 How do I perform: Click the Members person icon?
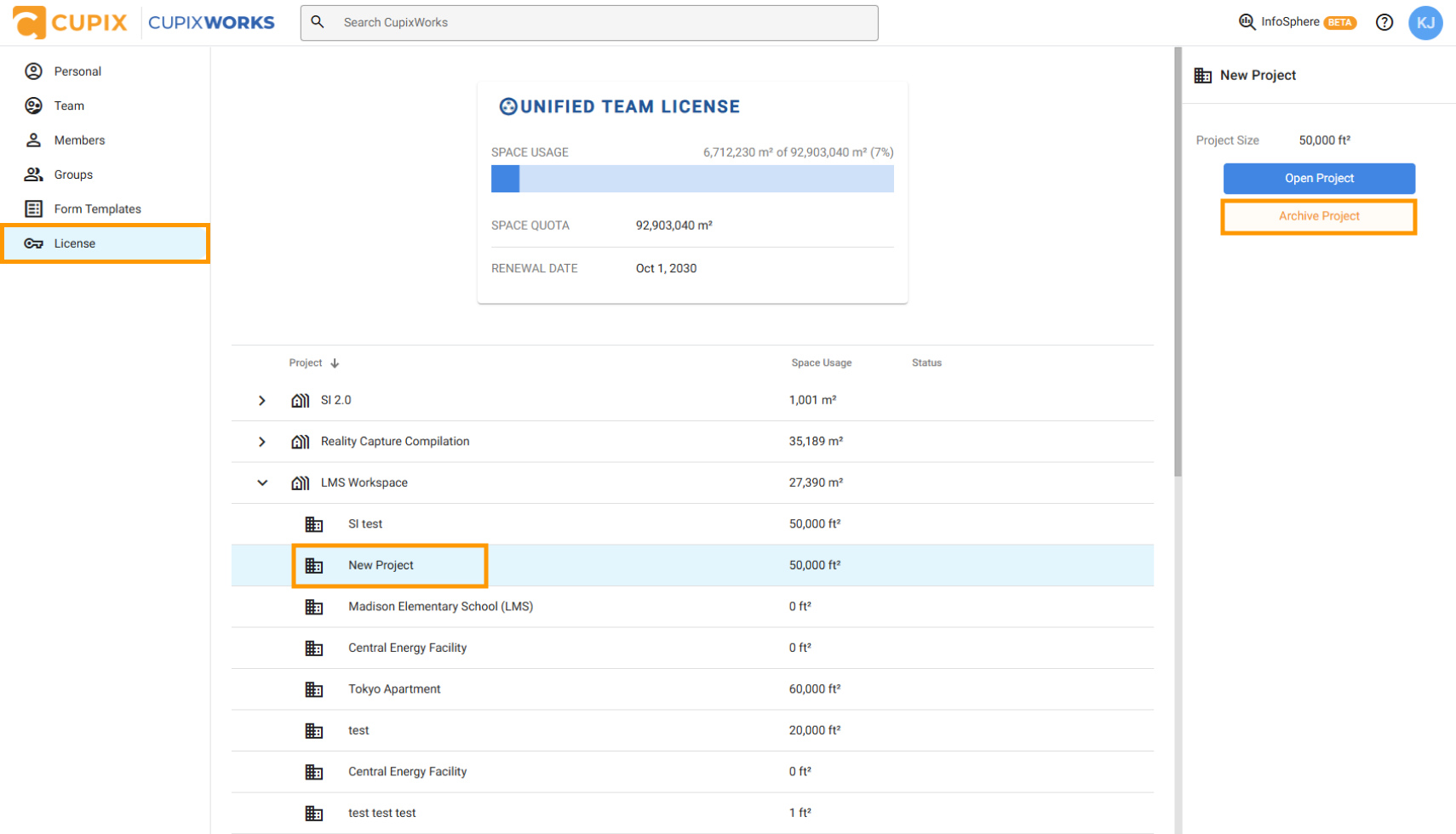click(x=33, y=140)
